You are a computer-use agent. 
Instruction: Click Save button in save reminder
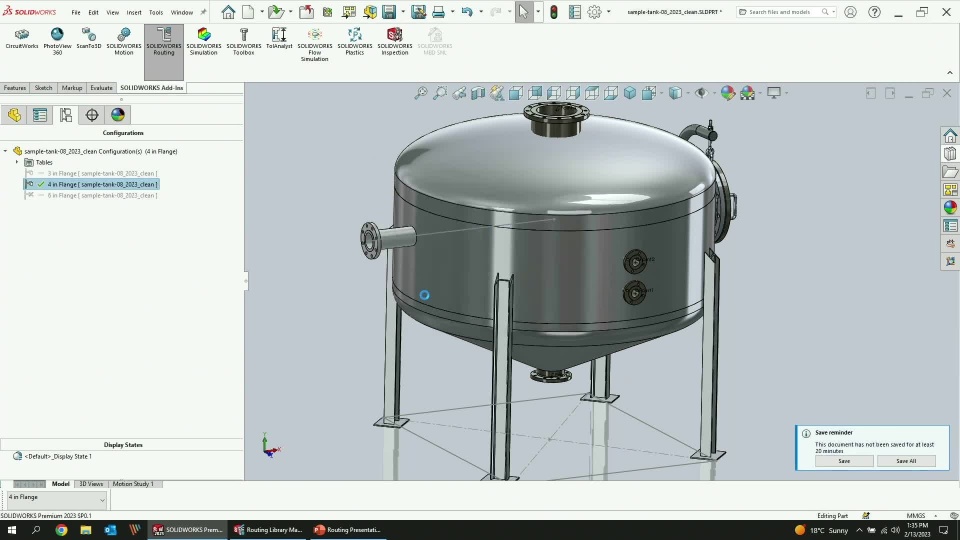(x=844, y=461)
